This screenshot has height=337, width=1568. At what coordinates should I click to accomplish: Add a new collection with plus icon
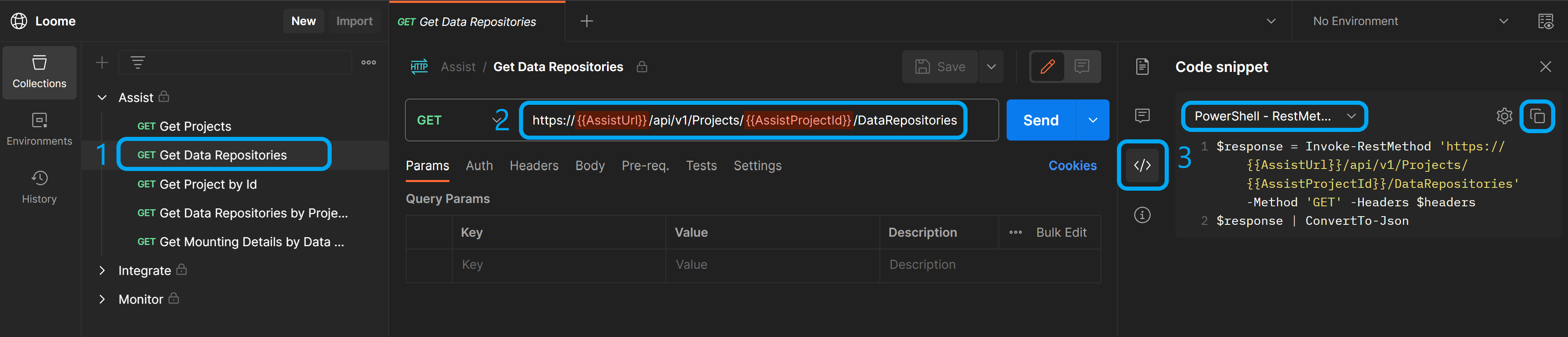(x=102, y=62)
